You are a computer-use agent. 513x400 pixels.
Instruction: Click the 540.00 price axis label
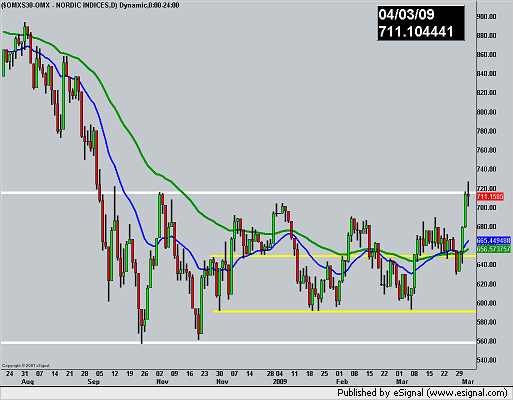pos(487,360)
